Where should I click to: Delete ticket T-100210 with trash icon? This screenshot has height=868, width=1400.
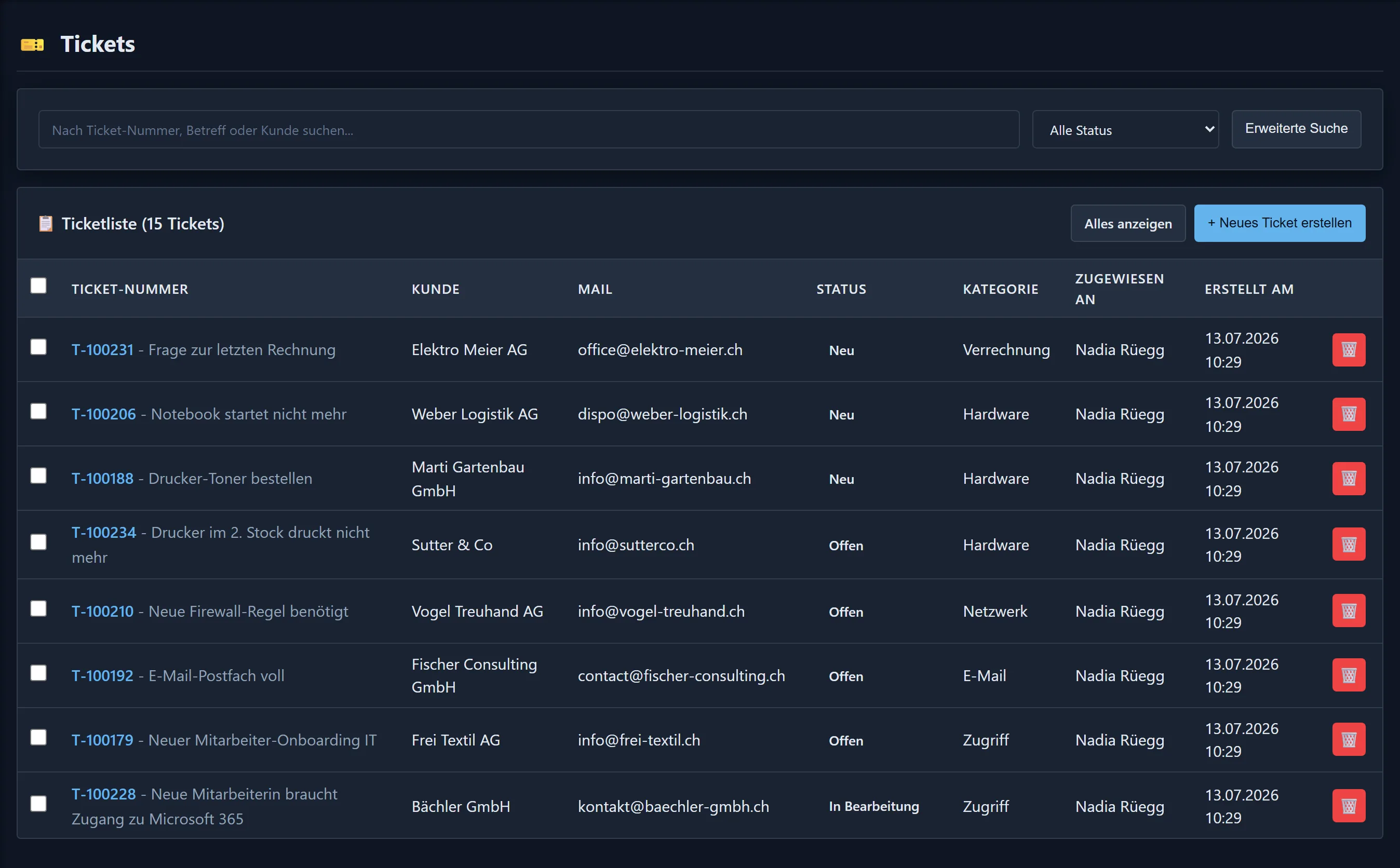pos(1348,610)
